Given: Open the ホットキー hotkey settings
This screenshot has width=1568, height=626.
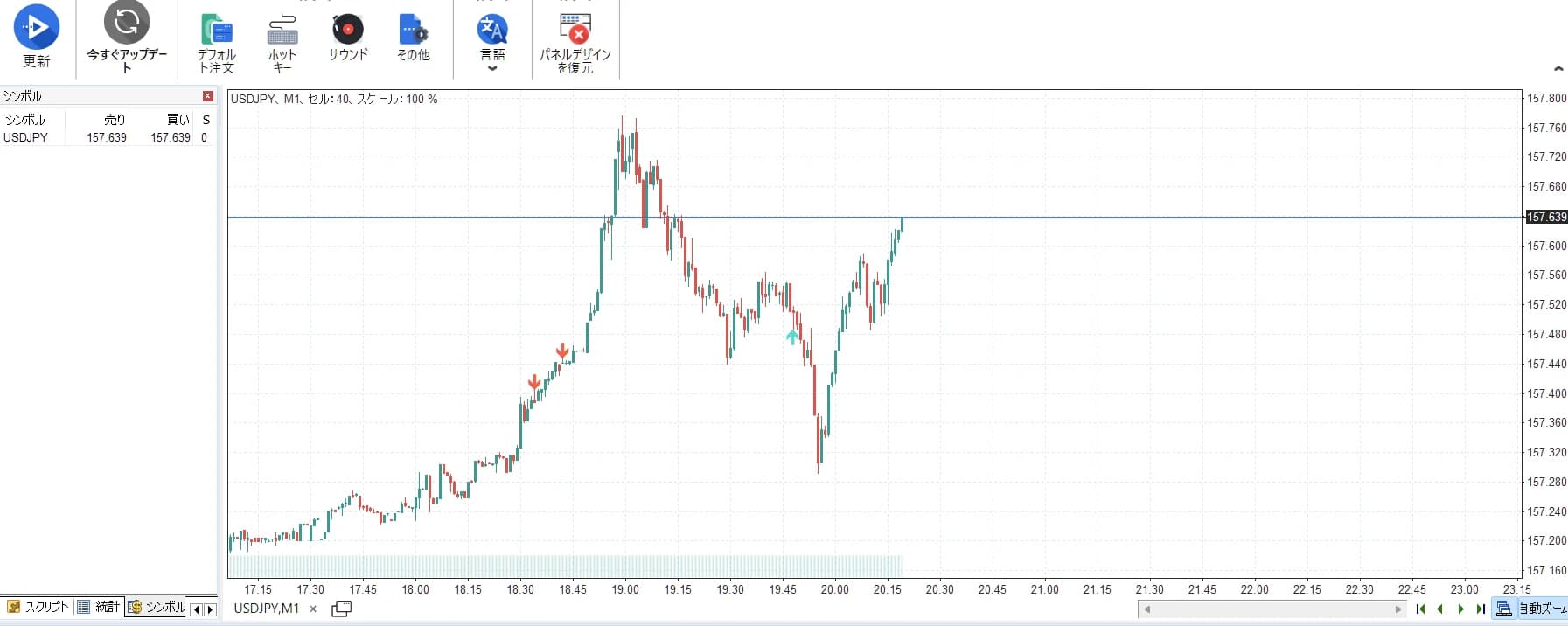Looking at the screenshot, I should coord(282,44).
